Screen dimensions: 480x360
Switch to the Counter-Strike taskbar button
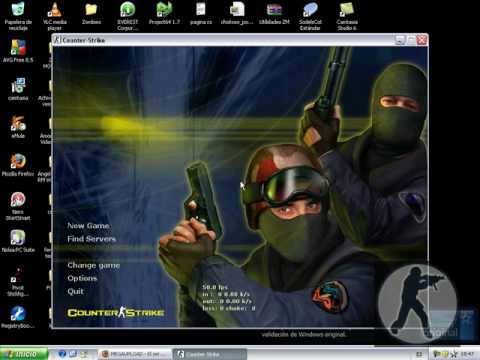click(x=210, y=354)
